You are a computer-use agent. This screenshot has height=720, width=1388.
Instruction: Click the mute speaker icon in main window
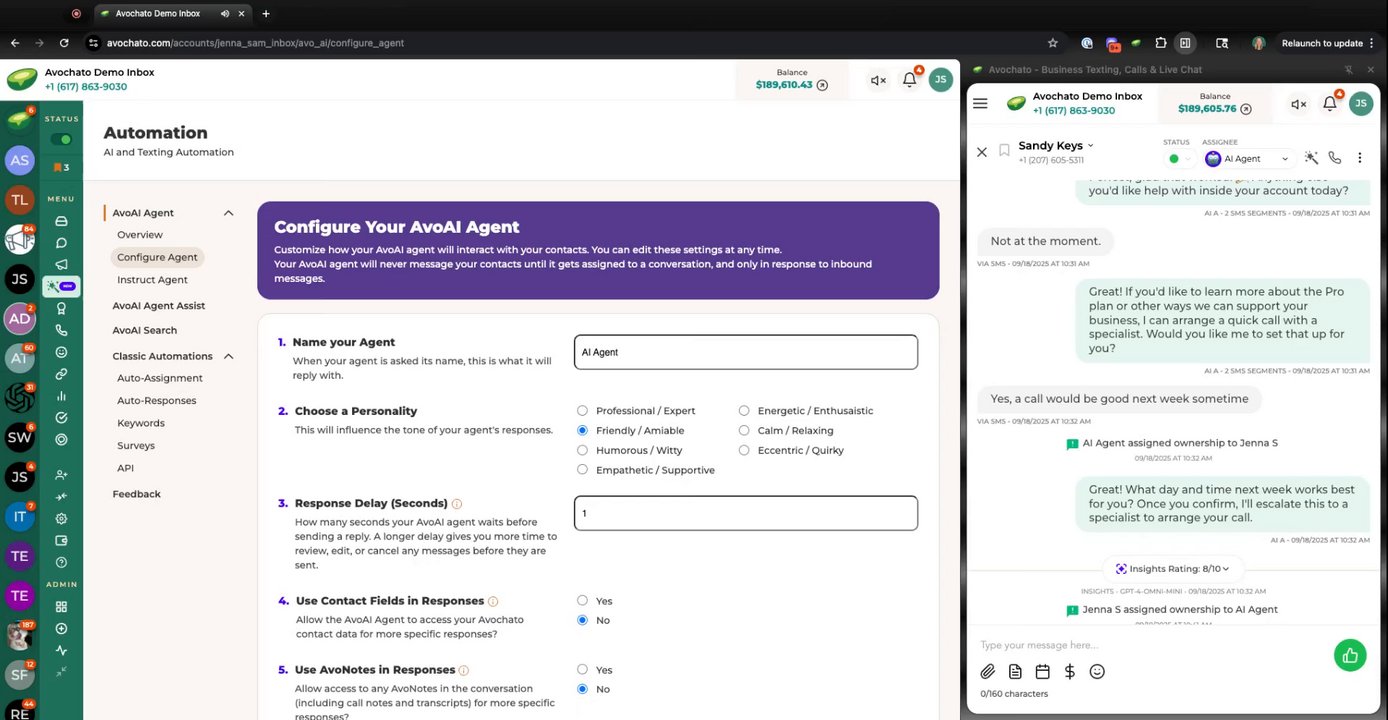pyautogui.click(x=878, y=80)
